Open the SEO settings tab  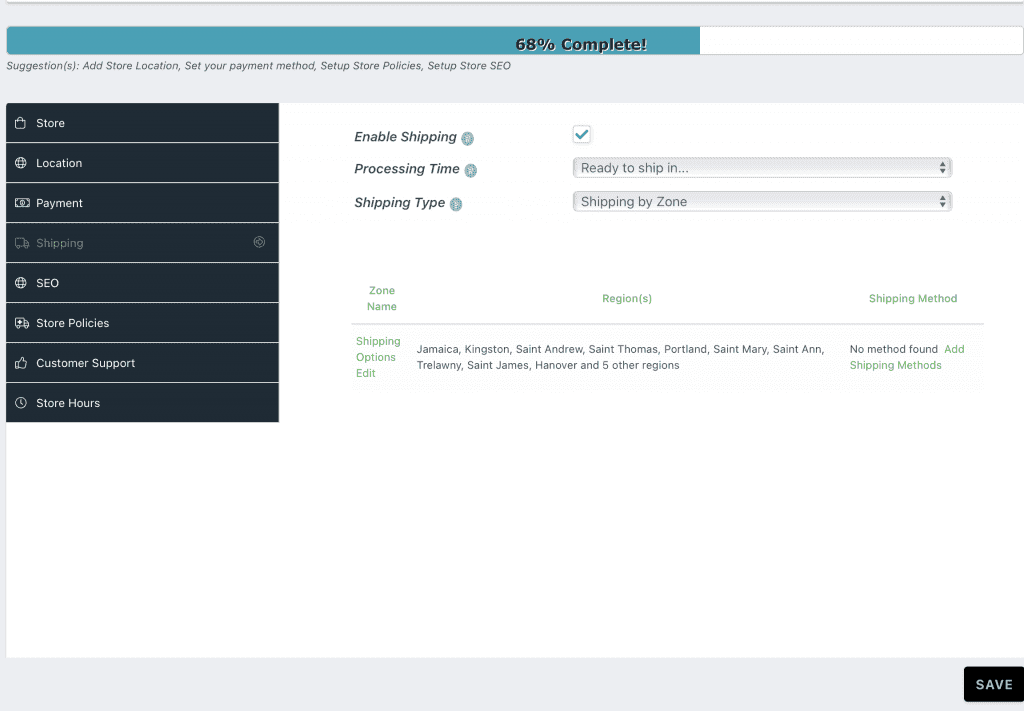(x=142, y=283)
